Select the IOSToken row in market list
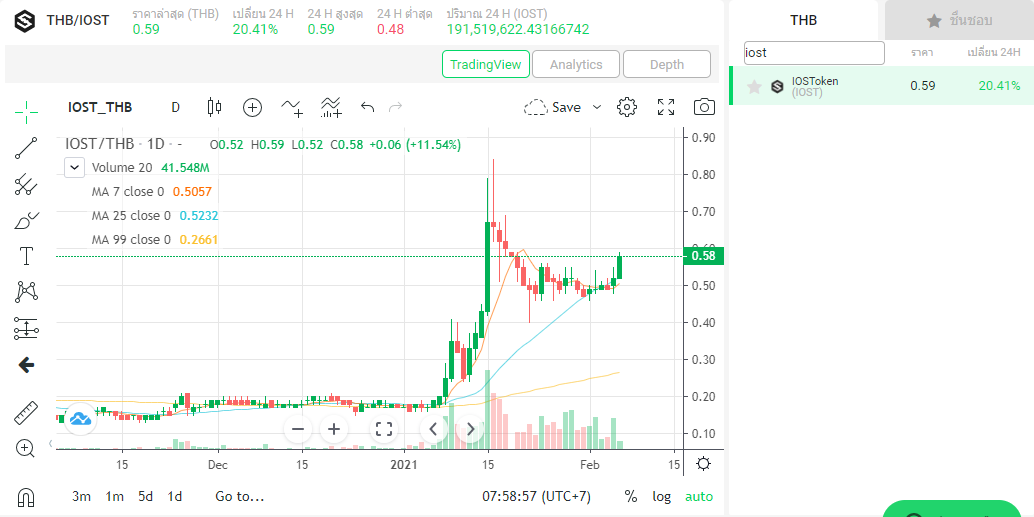Image resolution: width=1034 pixels, height=517 pixels. coord(882,86)
